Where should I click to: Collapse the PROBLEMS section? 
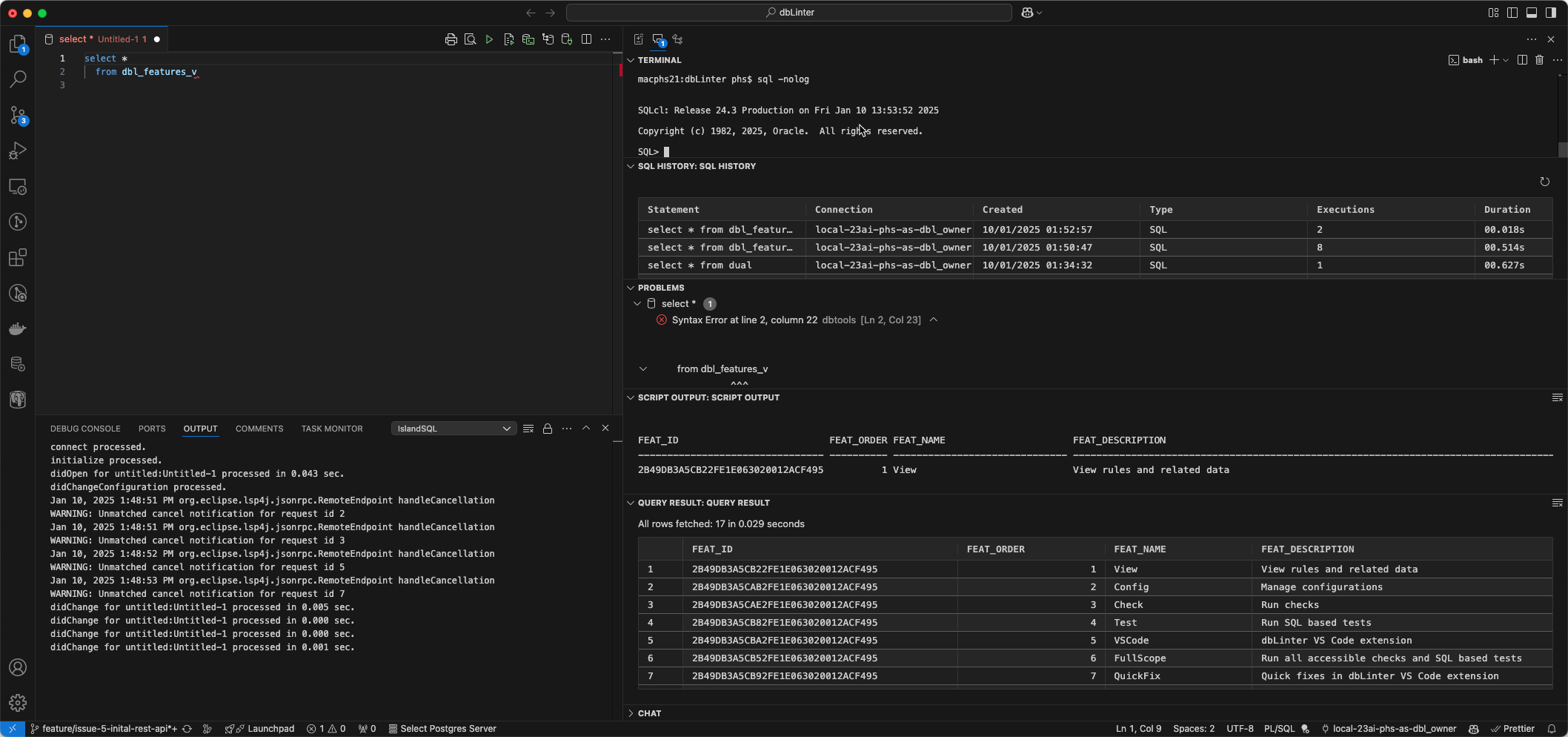click(x=631, y=288)
